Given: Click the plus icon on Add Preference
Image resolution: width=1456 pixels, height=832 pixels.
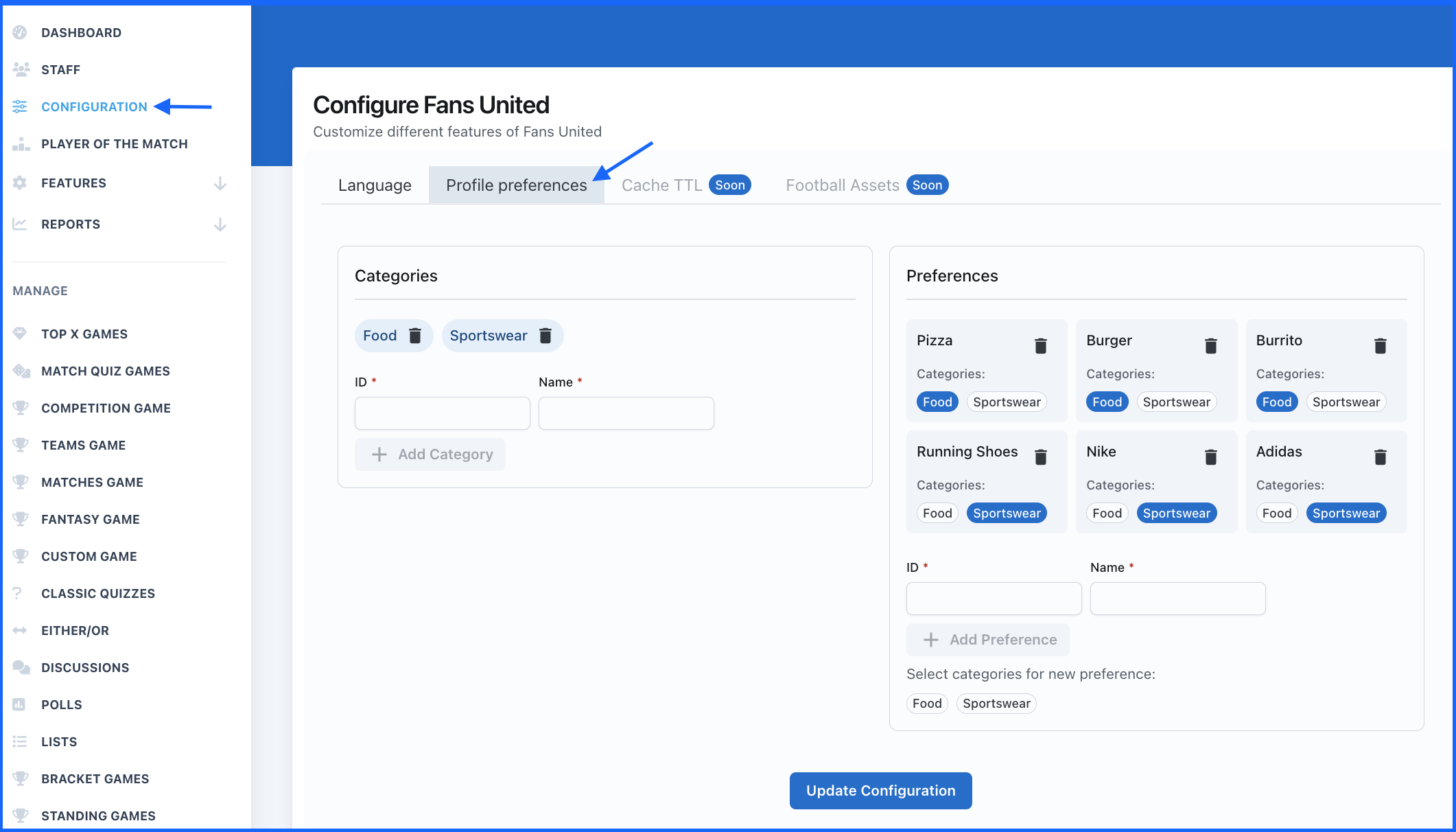Looking at the screenshot, I should tap(931, 640).
